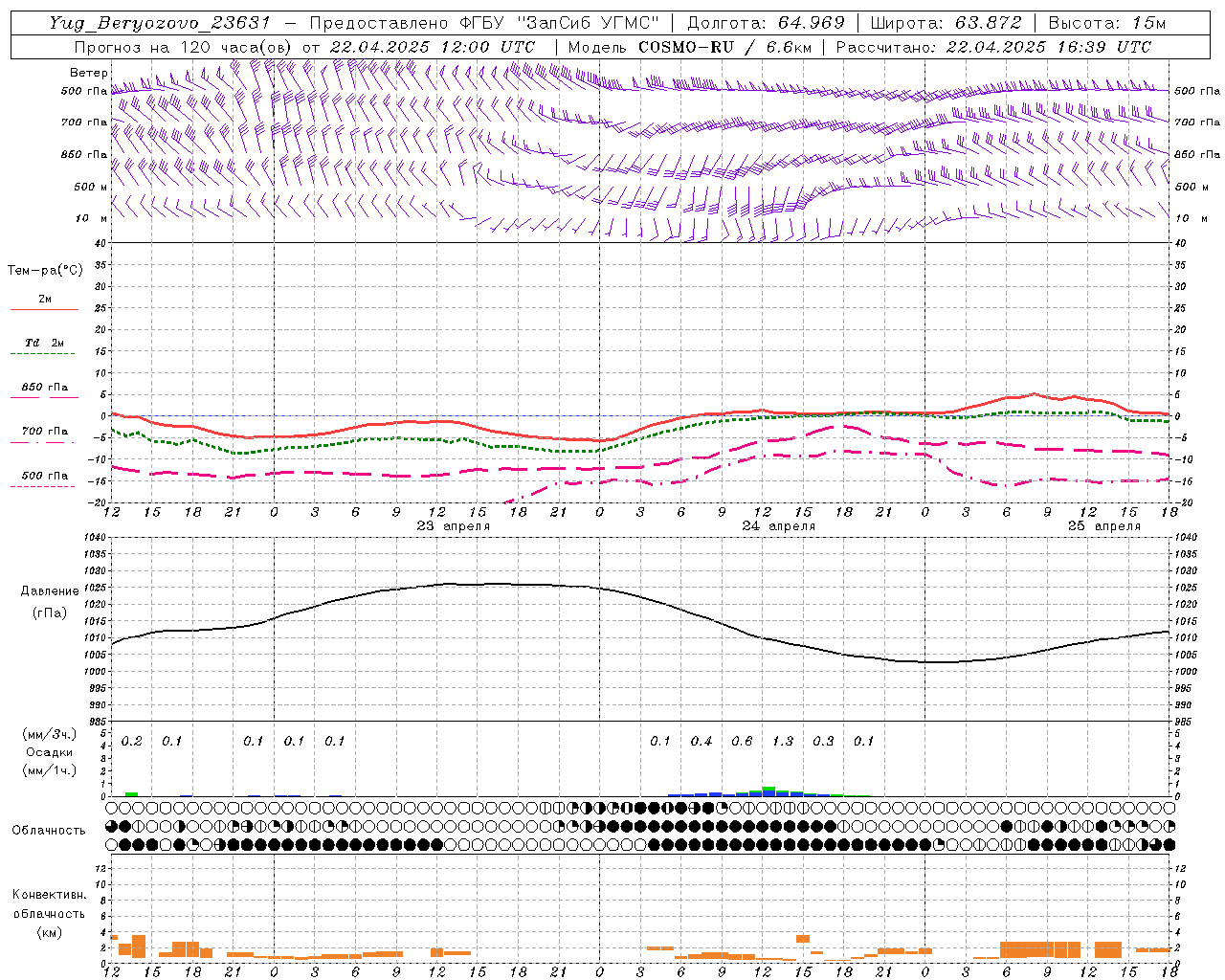Click the "700 гПа" temperature legend entry
This screenshot has width=1225, height=980.
[44, 432]
